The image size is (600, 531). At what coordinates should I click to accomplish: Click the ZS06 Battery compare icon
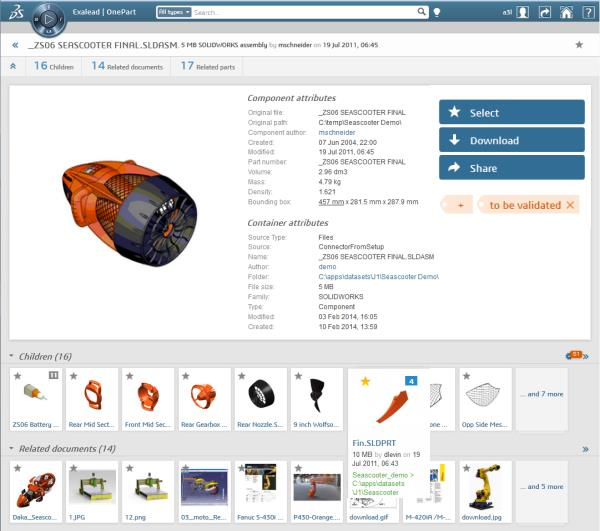54,375
